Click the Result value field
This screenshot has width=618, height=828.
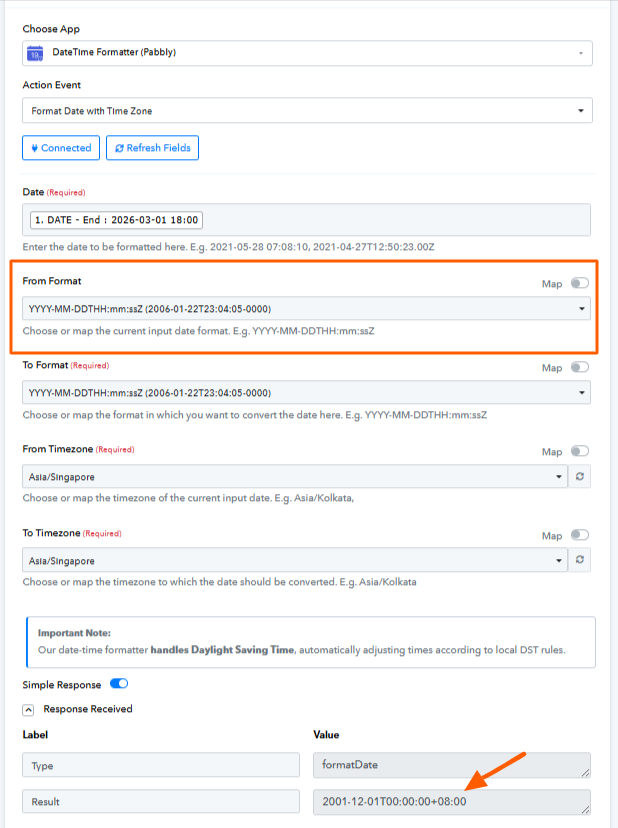click(x=451, y=801)
